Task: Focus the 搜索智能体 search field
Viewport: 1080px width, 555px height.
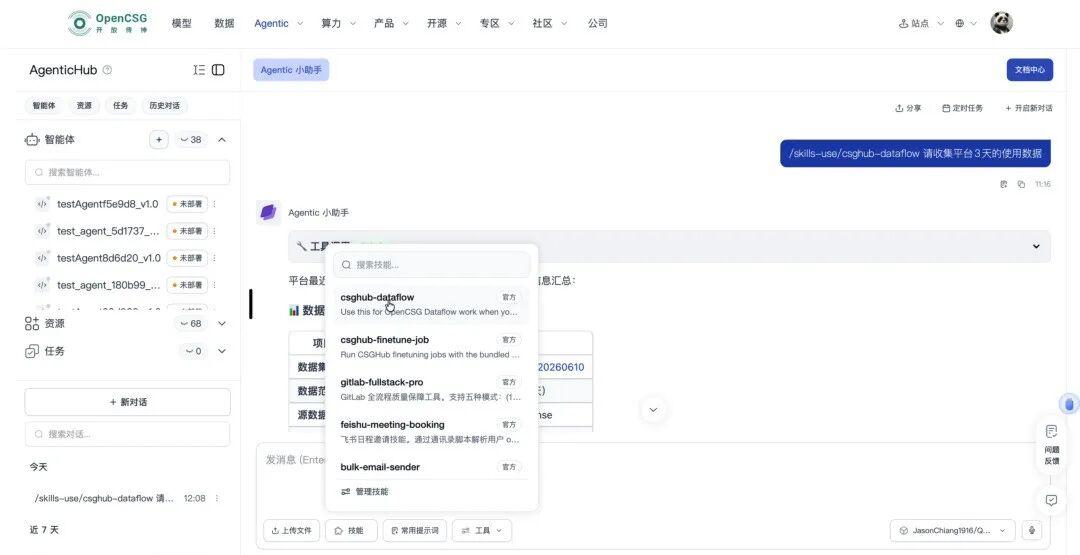Action: [x=127, y=172]
